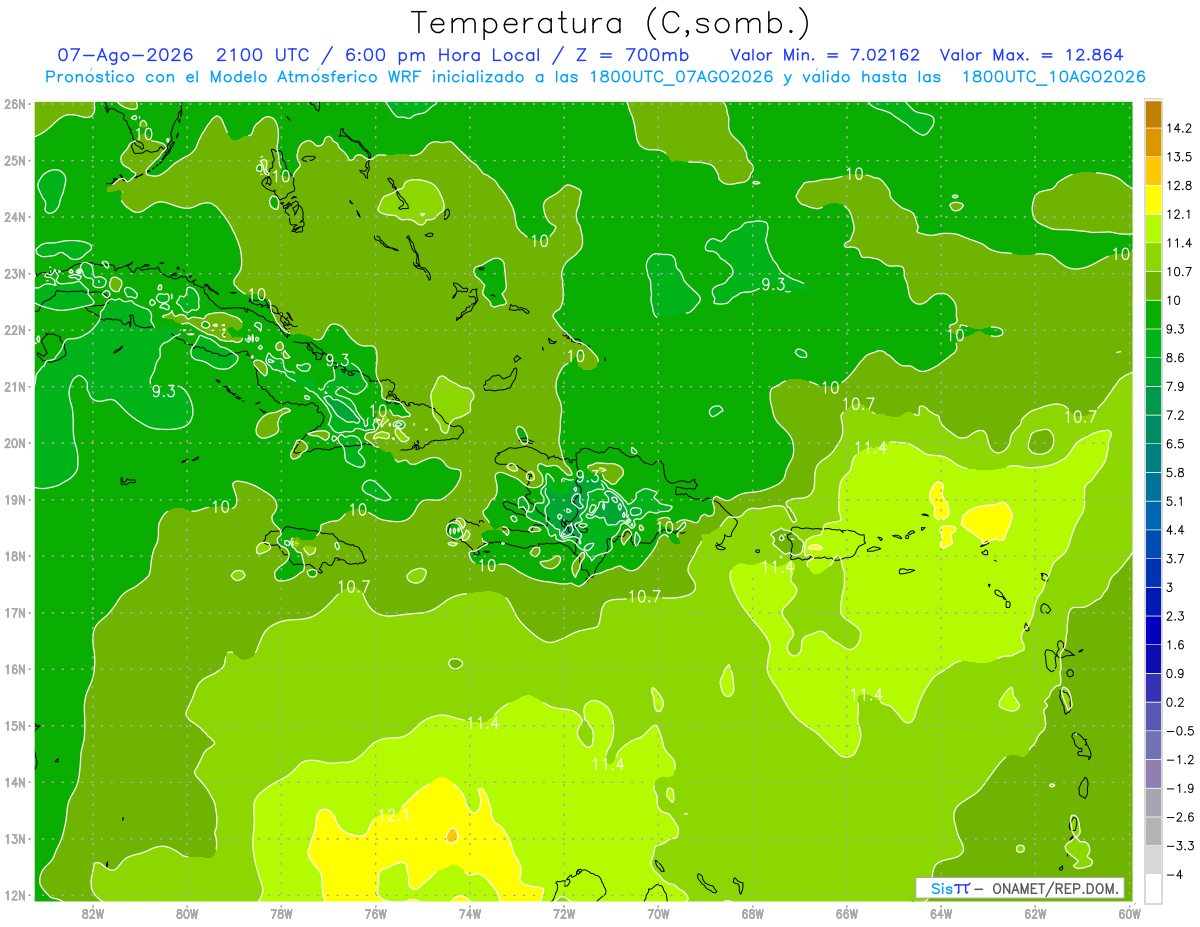Image resolution: width=1200 pixels, height=927 pixels.
Task: Click the '74W' longitude axis label
Action: pyautogui.click(x=469, y=914)
